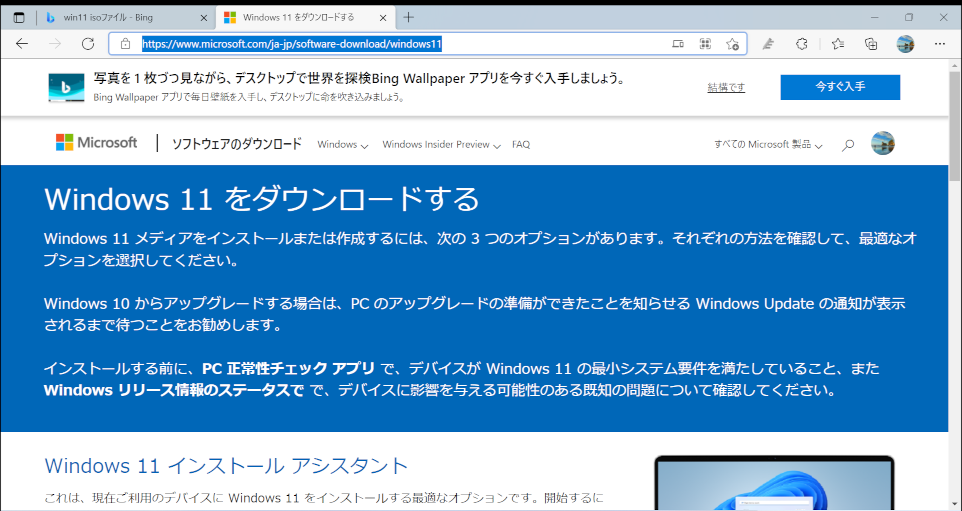This screenshot has width=962, height=511.
Task: Open the tab actions menu icon
Action: pos(19,17)
